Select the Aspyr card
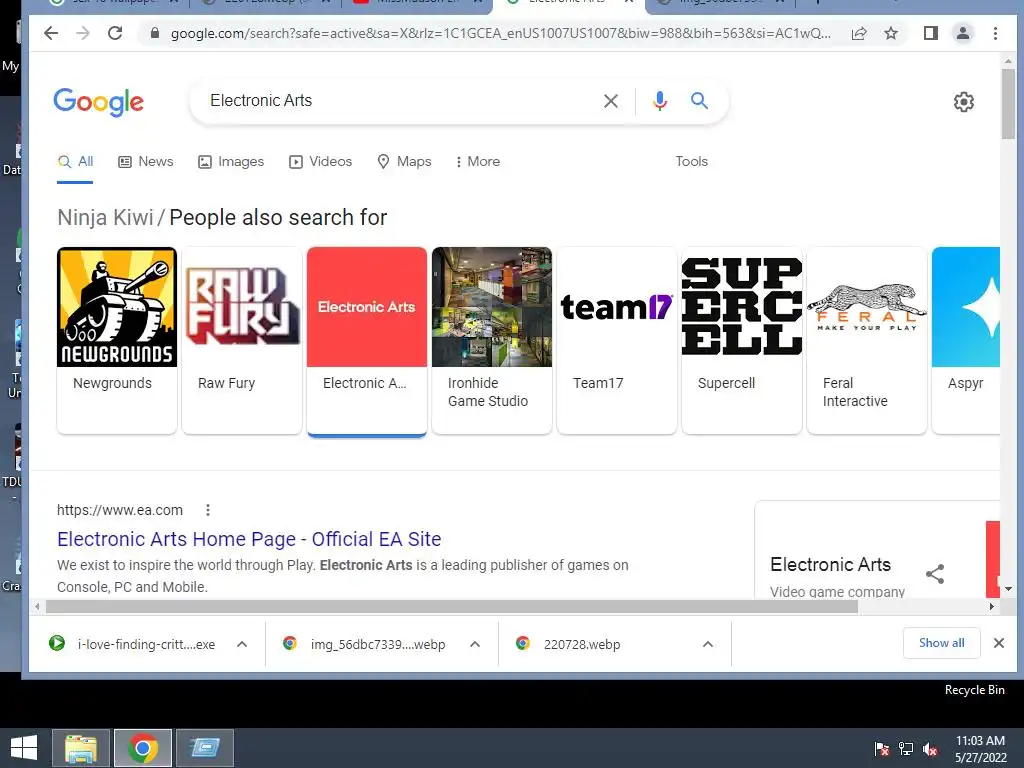Image resolution: width=1024 pixels, height=768 pixels. [966, 340]
